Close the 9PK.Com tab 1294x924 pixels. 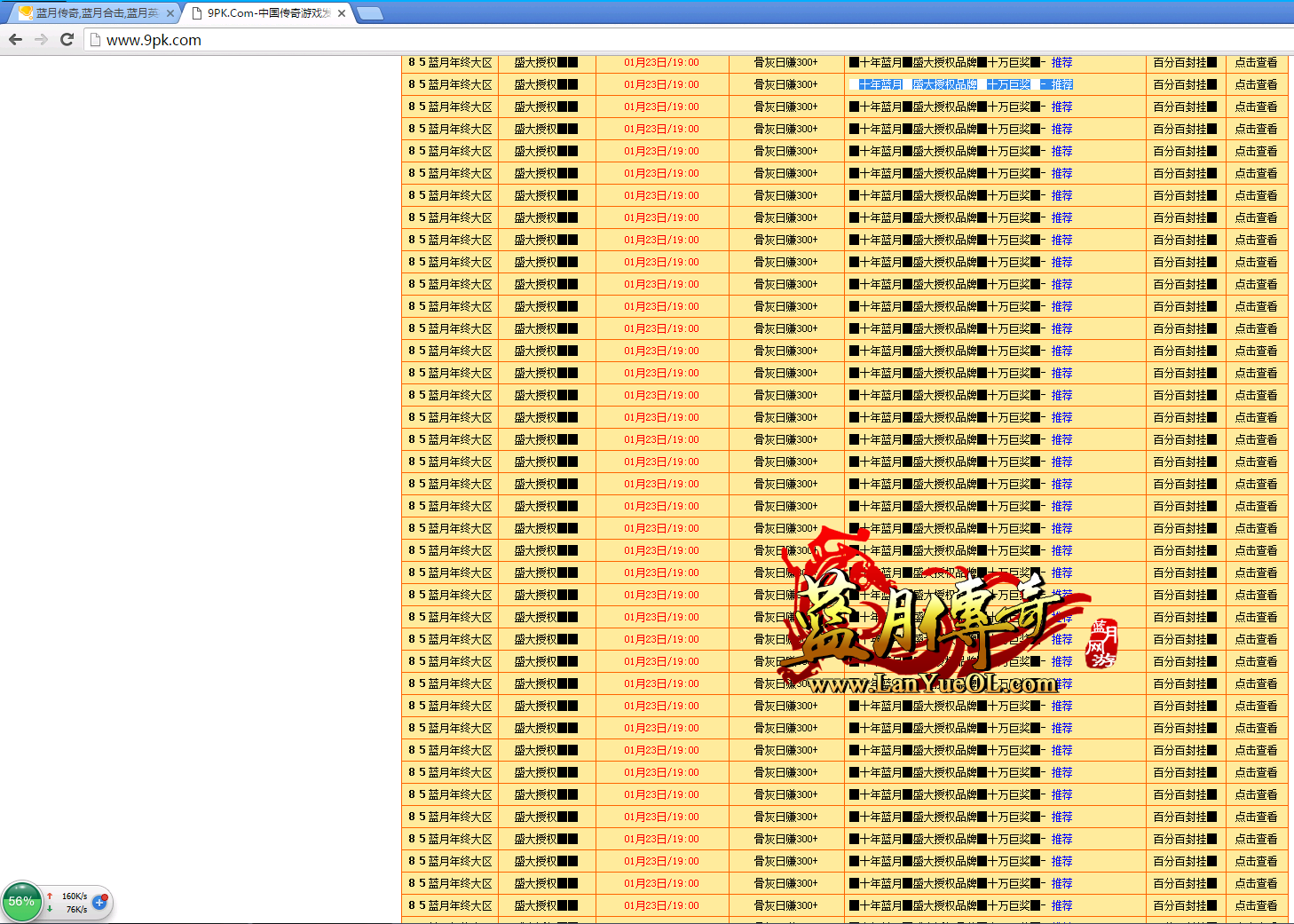coord(342,13)
